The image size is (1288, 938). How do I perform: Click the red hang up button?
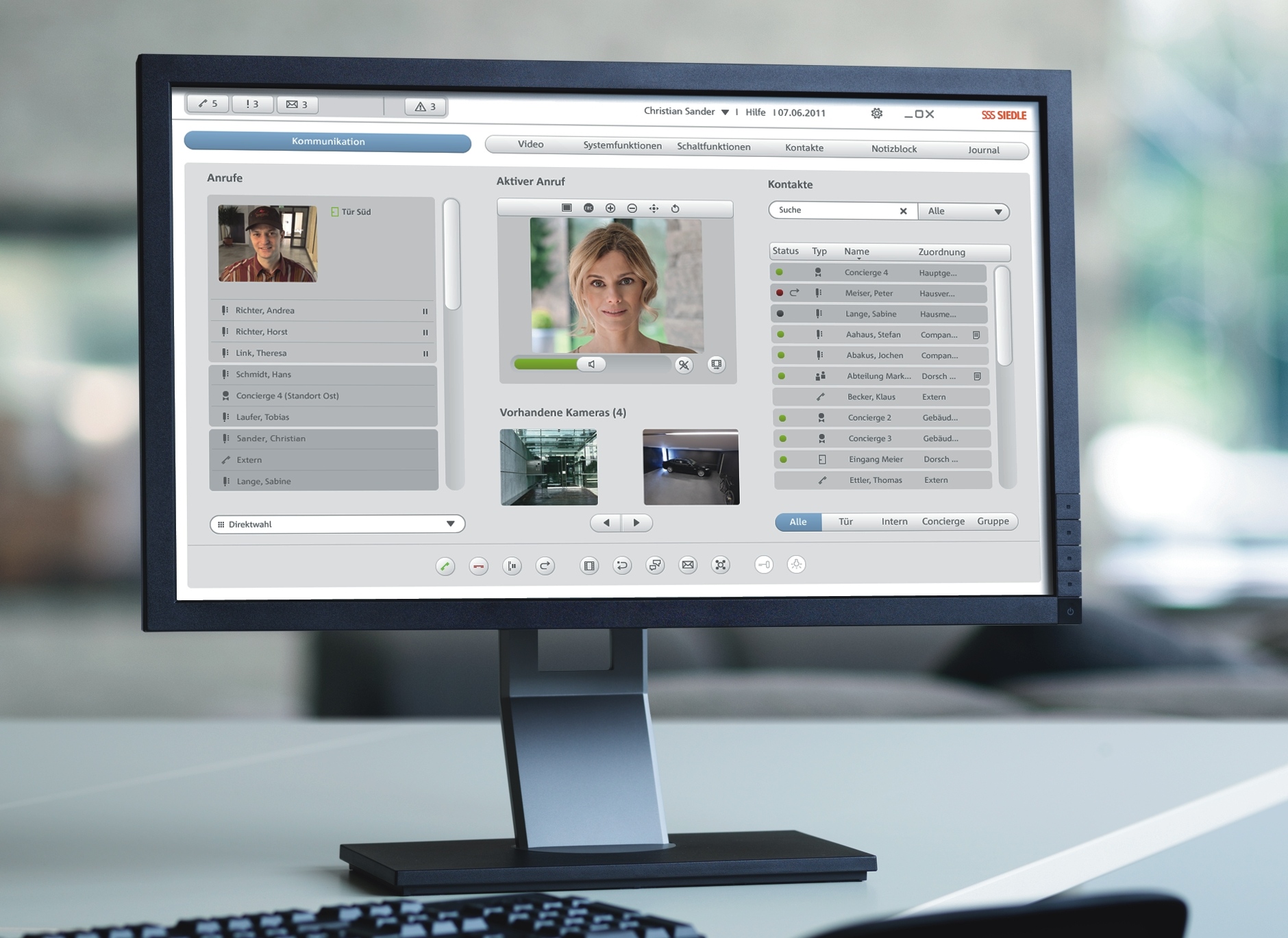[478, 566]
